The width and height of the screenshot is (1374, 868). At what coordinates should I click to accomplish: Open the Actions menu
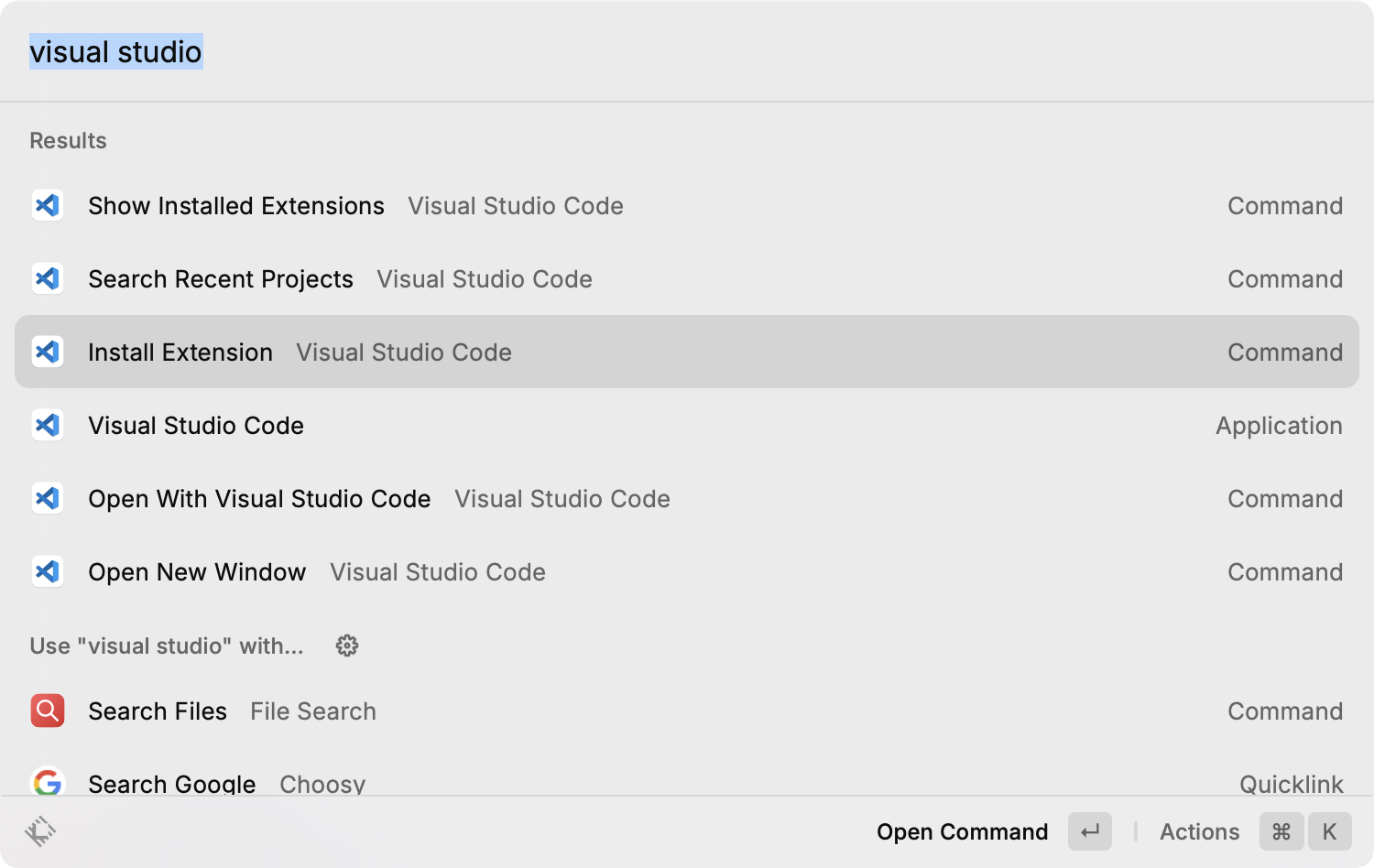(x=1198, y=831)
